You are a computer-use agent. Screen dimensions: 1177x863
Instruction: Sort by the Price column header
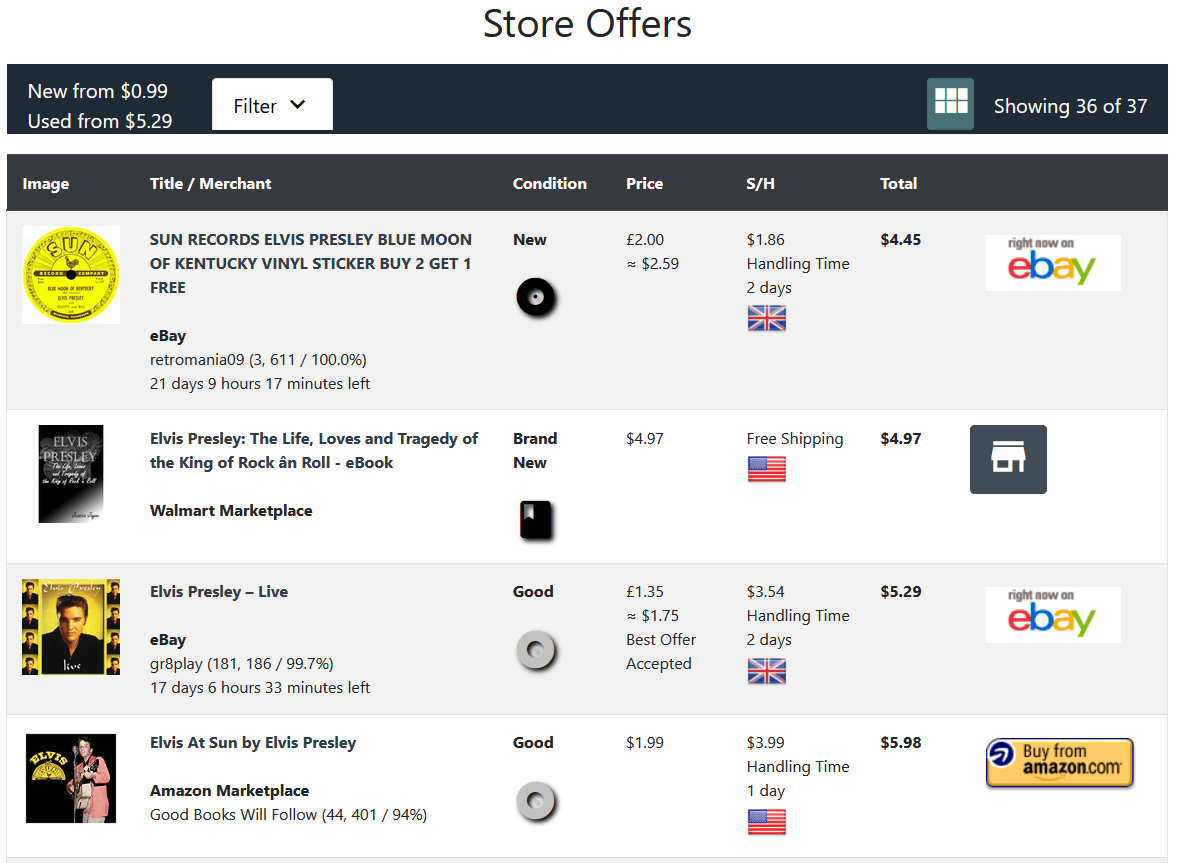pyautogui.click(x=644, y=183)
